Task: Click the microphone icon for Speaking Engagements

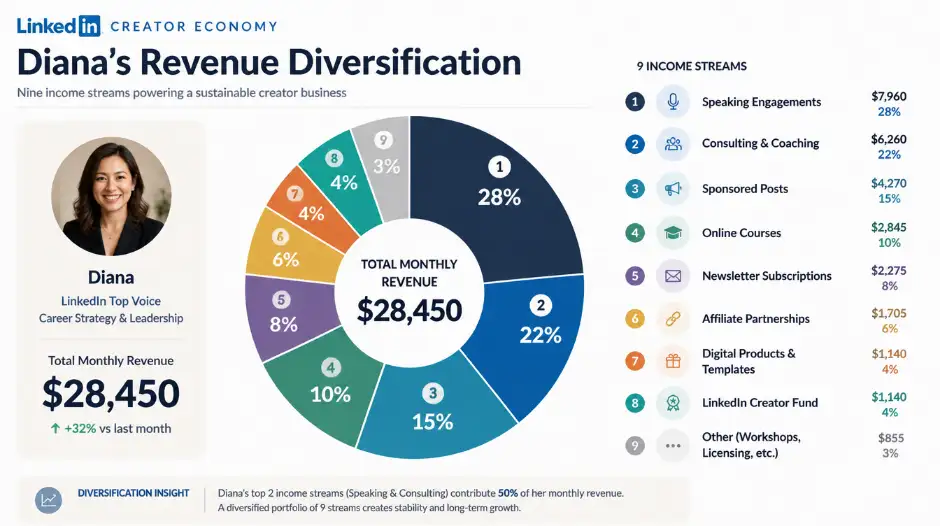Action: [673, 101]
